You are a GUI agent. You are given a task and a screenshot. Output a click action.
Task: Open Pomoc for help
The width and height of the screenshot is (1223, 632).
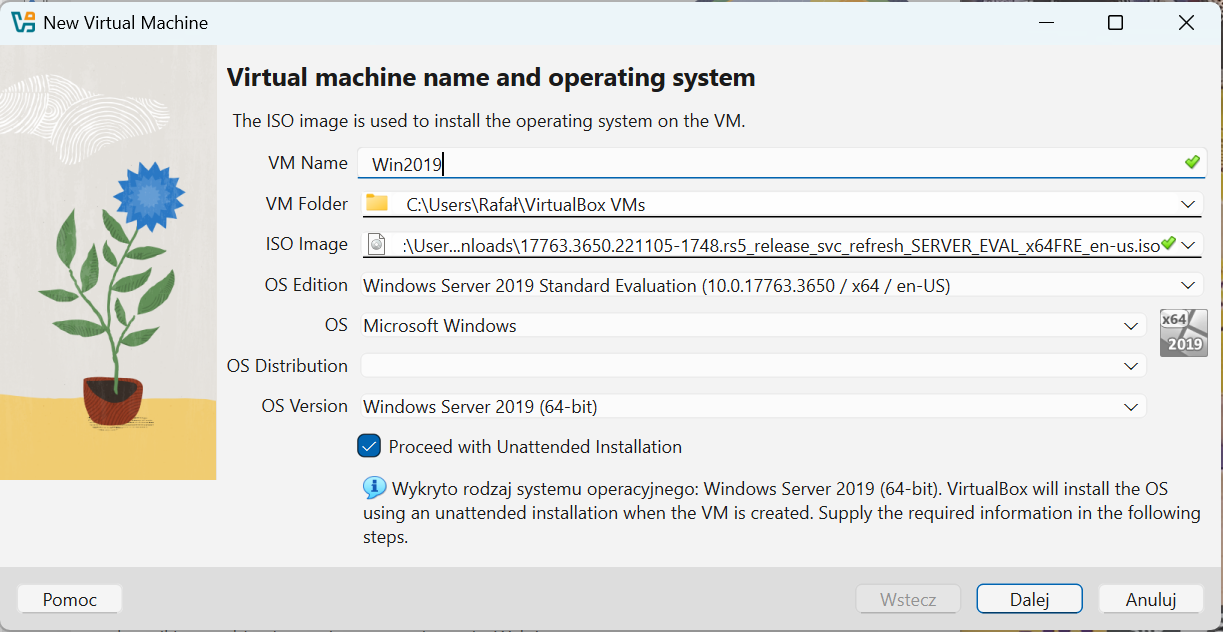[69, 598]
